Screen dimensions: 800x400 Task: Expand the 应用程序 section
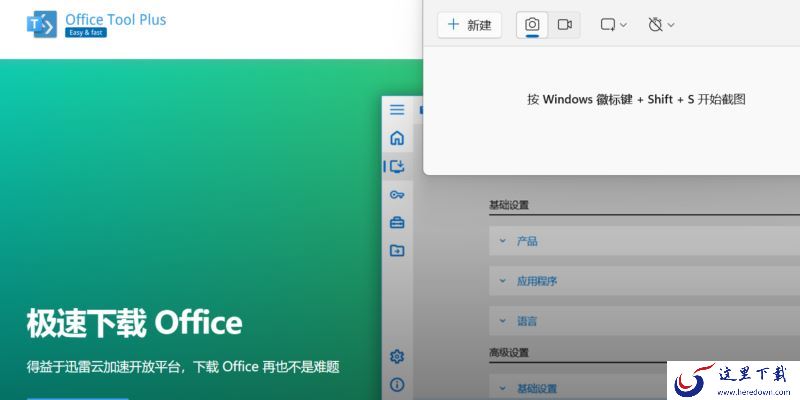click(x=644, y=281)
